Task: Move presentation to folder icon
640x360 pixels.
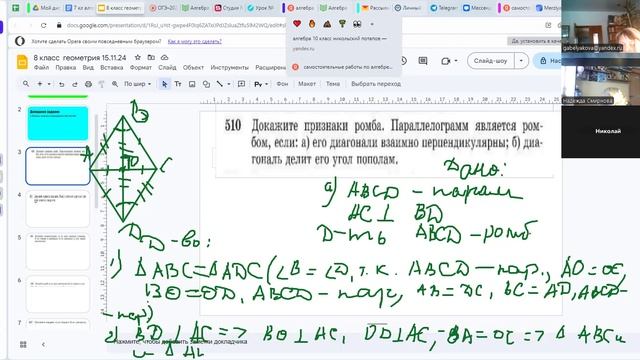Action: pos(151,58)
